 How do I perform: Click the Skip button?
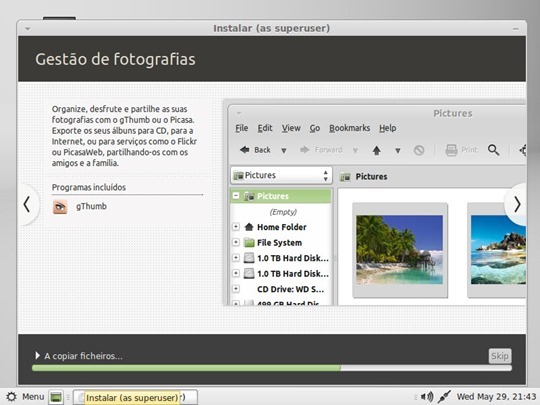pos(500,356)
